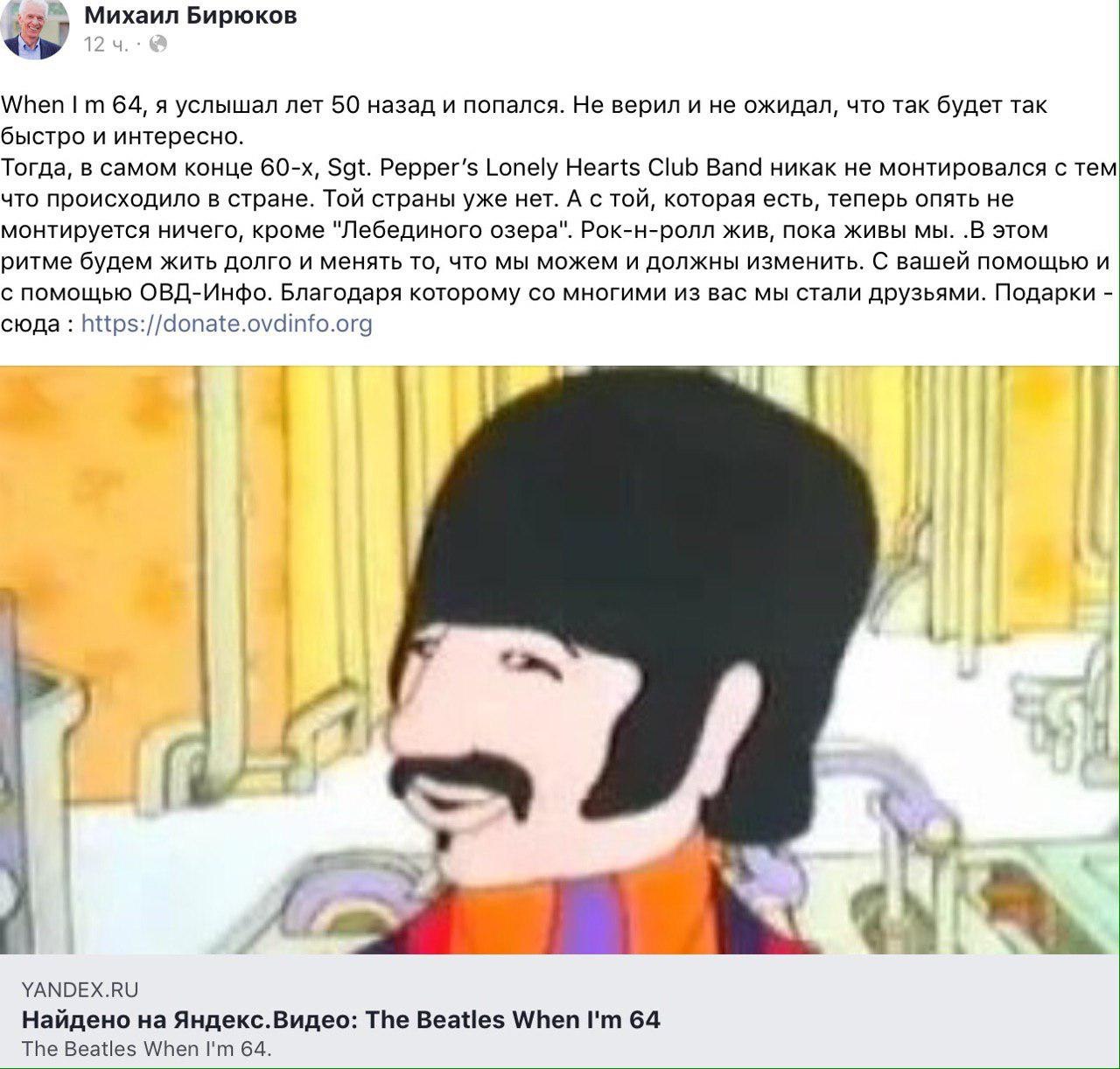The width and height of the screenshot is (1120, 1069).
Task: Click the YANDEX.RU source label
Action: [80, 990]
